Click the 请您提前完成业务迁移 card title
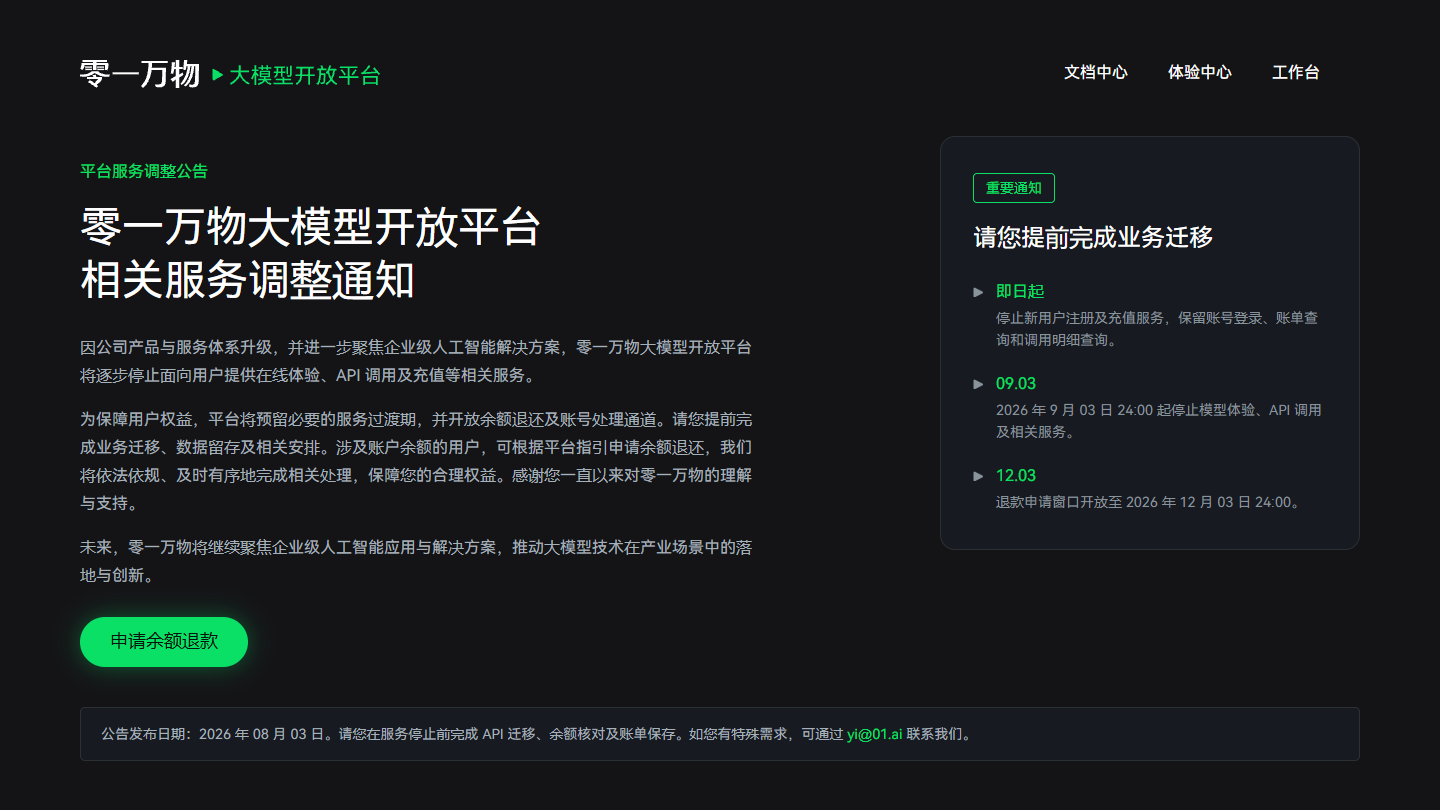 [1094, 237]
